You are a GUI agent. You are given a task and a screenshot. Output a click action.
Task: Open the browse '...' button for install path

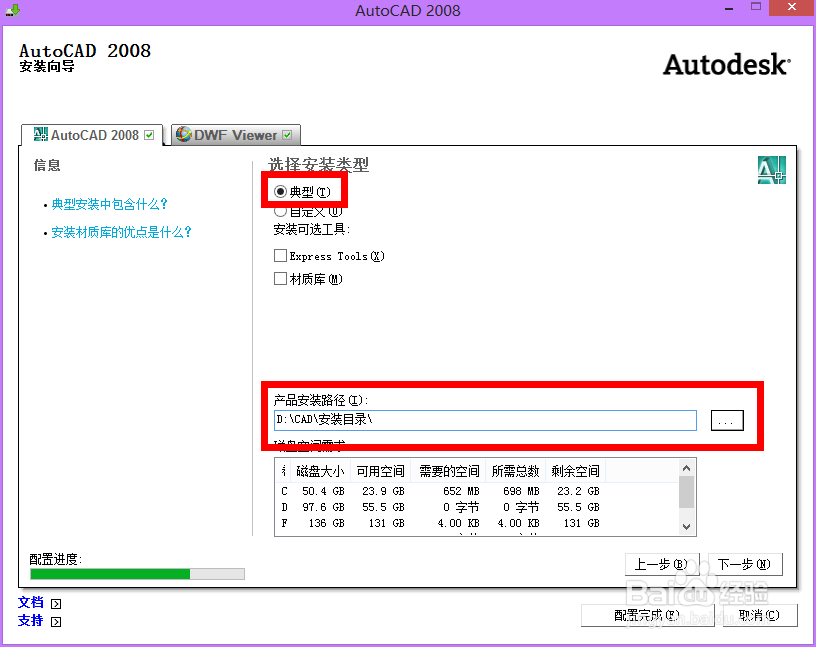pos(727,421)
